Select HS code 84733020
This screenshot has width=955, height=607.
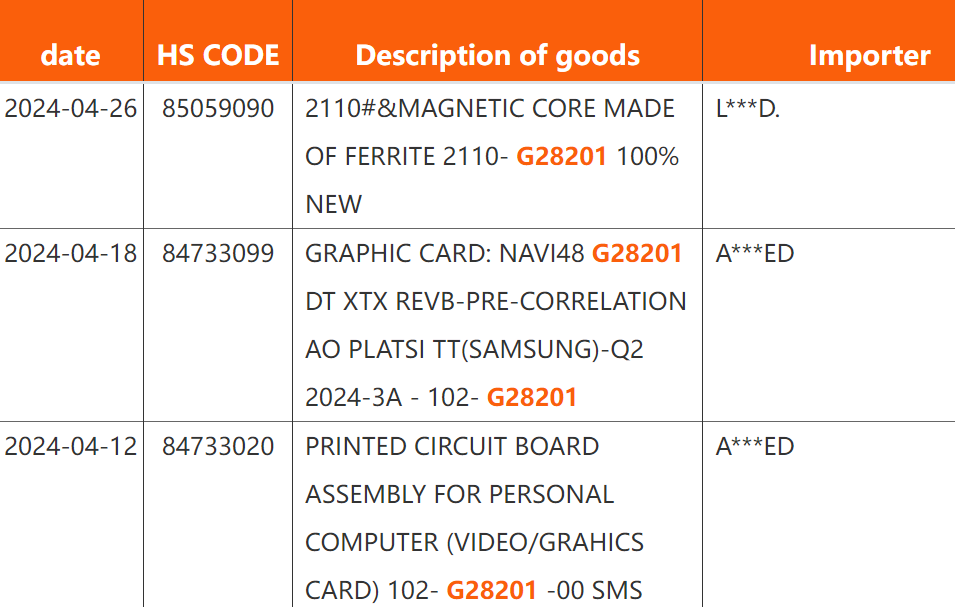pos(218,447)
